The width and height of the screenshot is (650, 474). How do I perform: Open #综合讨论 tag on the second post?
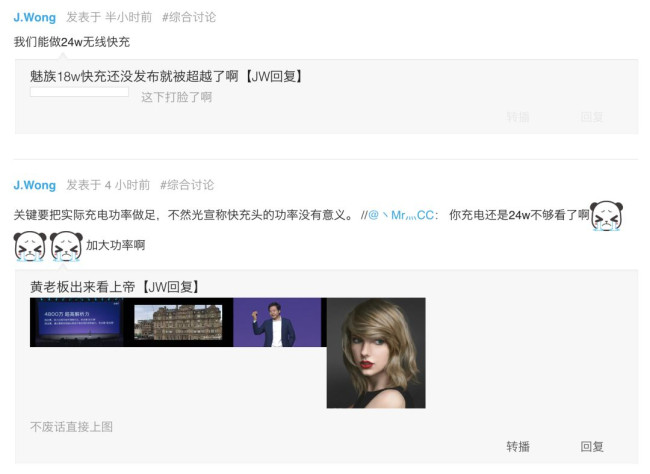tap(187, 185)
